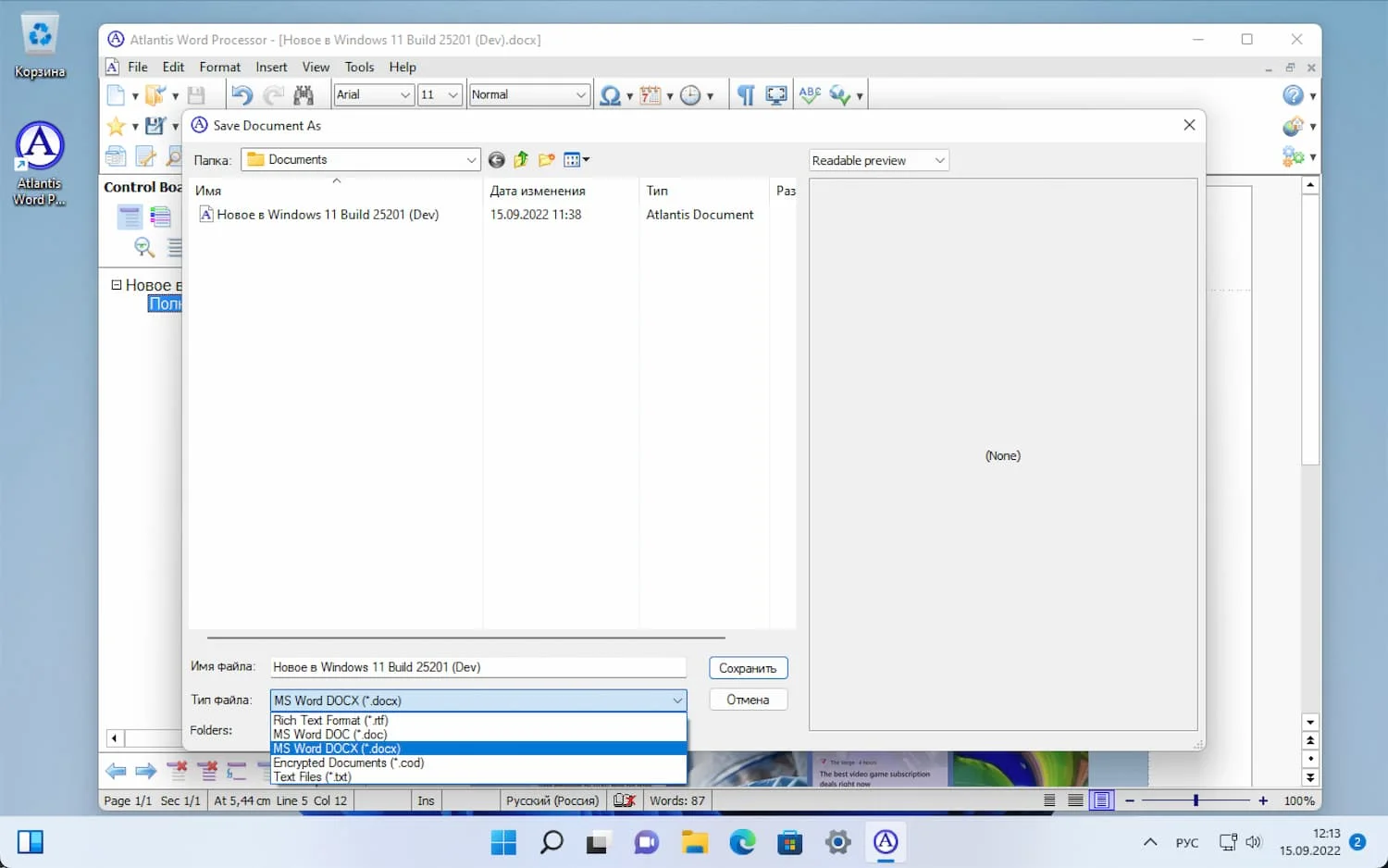Select MS Word DOC (*.doc) option
The height and width of the screenshot is (868, 1388).
[478, 734]
